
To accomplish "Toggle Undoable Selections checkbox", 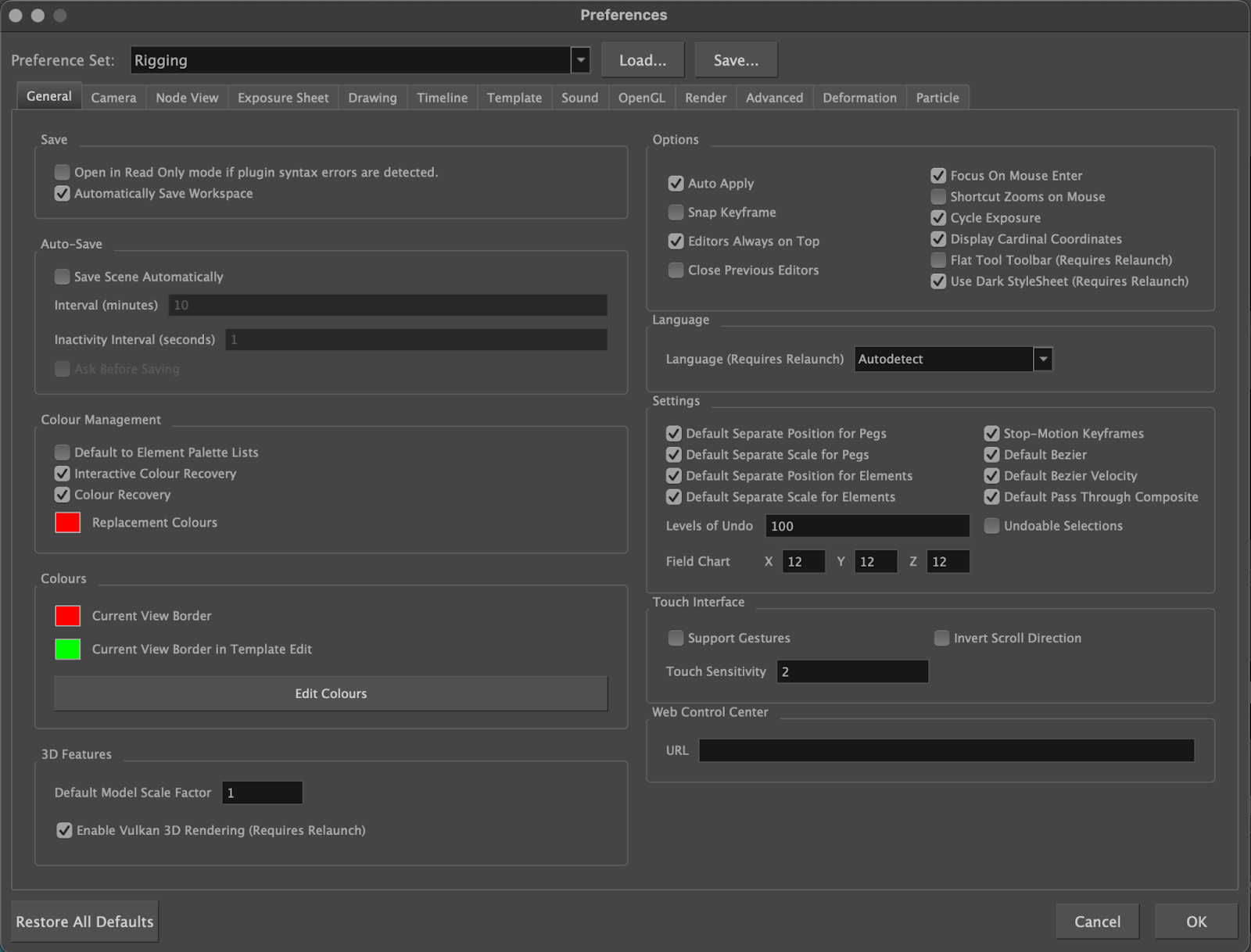I will click(x=991, y=526).
